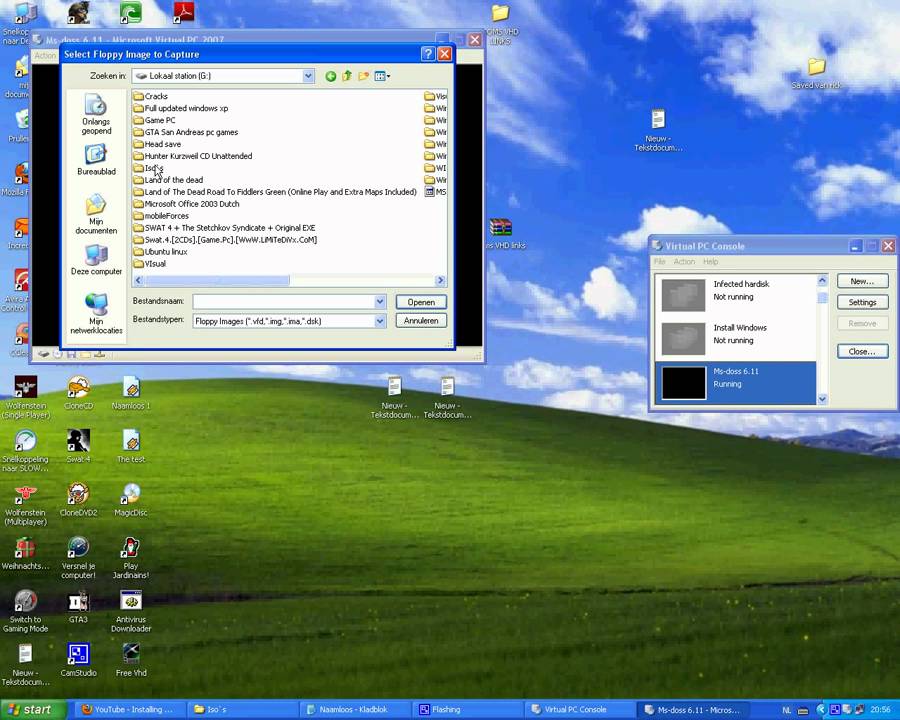
Task: Go back with the green back arrow
Action: tap(331, 76)
